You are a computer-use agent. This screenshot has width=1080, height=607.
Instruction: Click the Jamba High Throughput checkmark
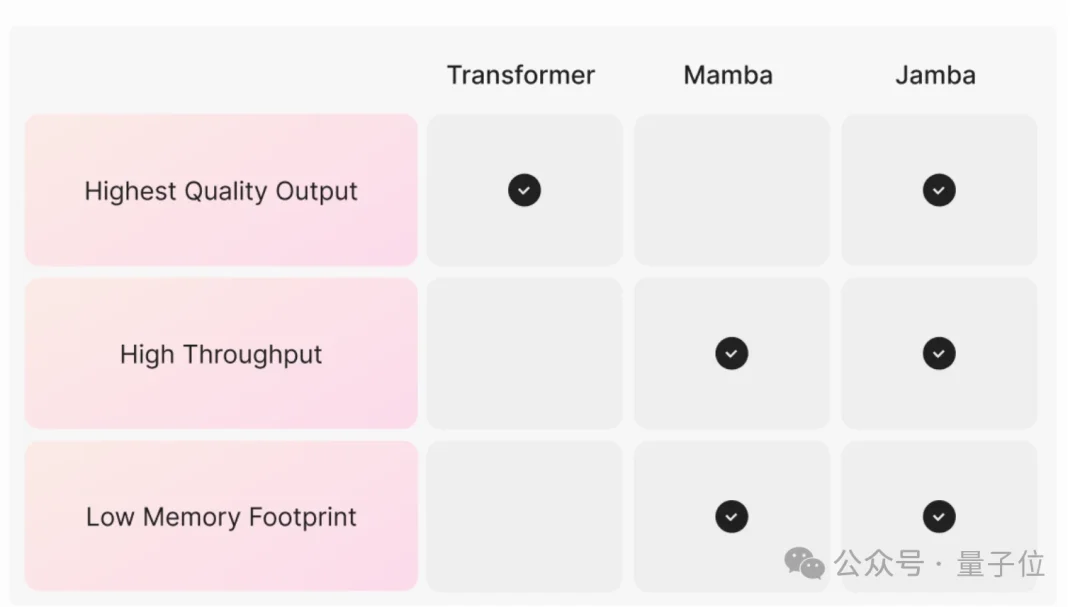(938, 353)
